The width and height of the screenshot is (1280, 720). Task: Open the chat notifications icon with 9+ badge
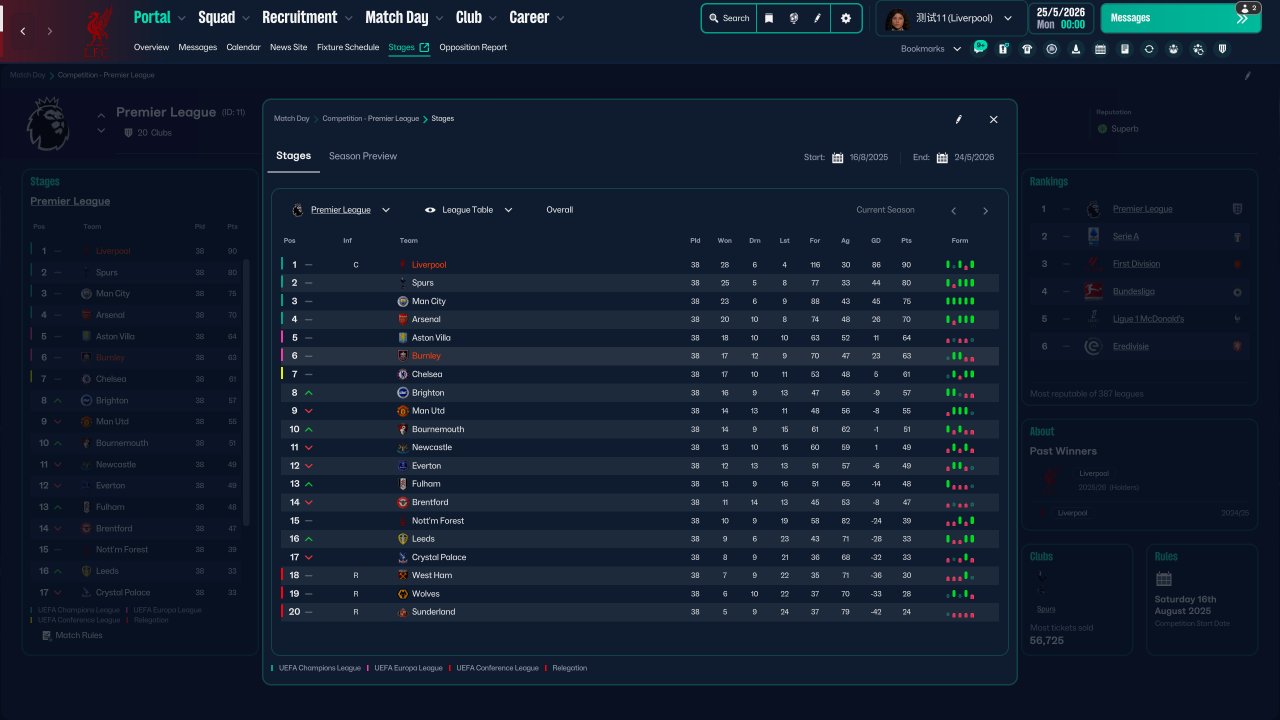[979, 48]
